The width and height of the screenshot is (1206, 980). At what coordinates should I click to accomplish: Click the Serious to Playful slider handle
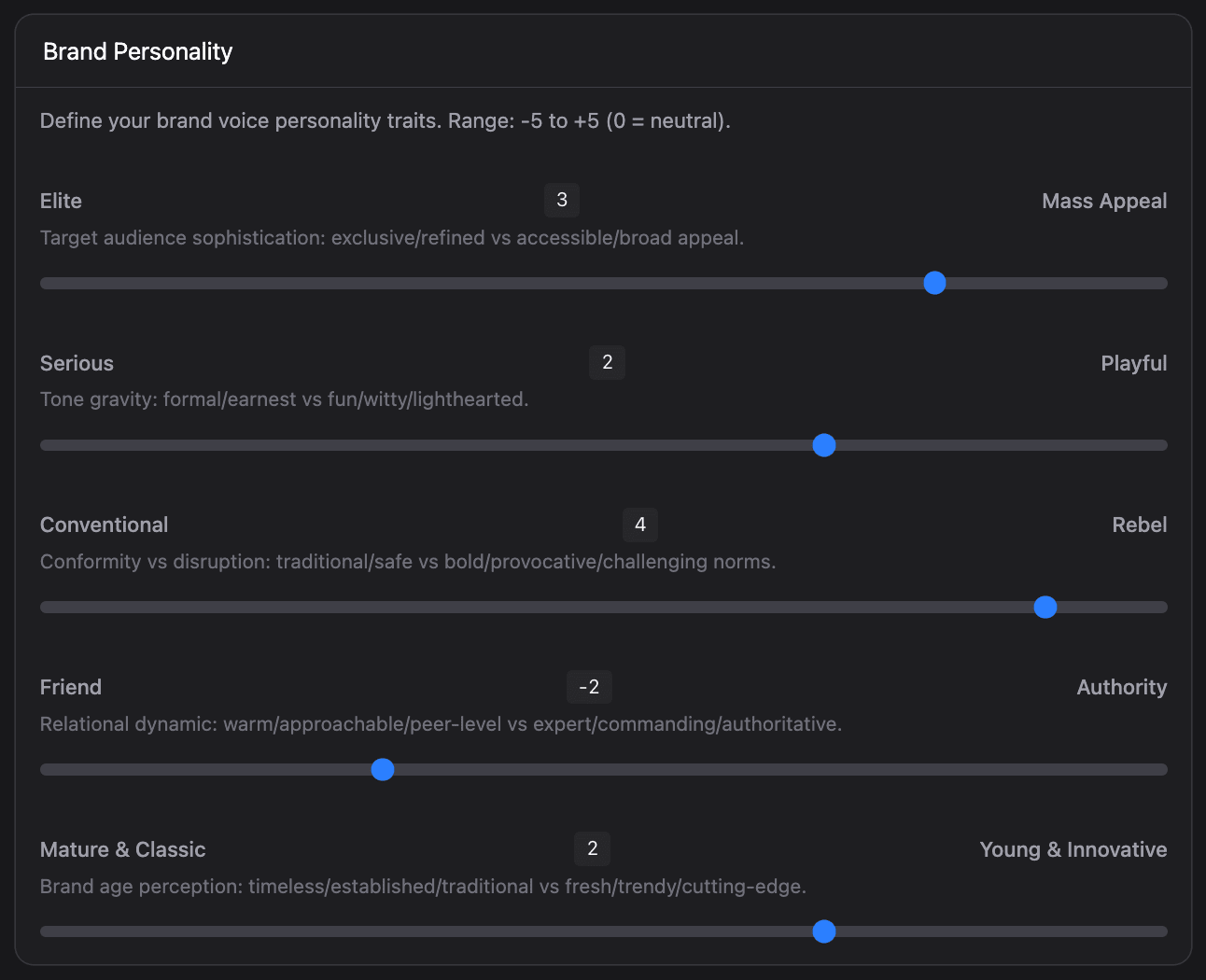pos(824,445)
